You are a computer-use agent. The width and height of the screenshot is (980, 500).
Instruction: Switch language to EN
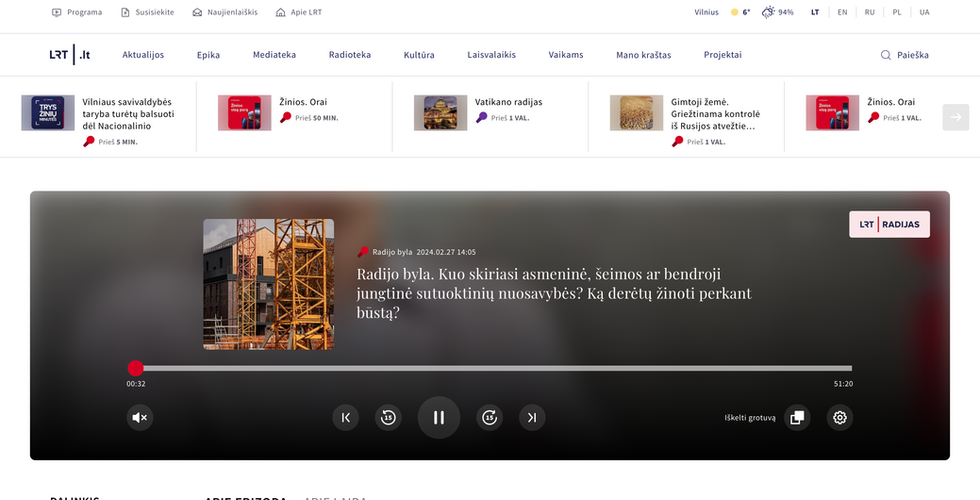click(x=842, y=12)
